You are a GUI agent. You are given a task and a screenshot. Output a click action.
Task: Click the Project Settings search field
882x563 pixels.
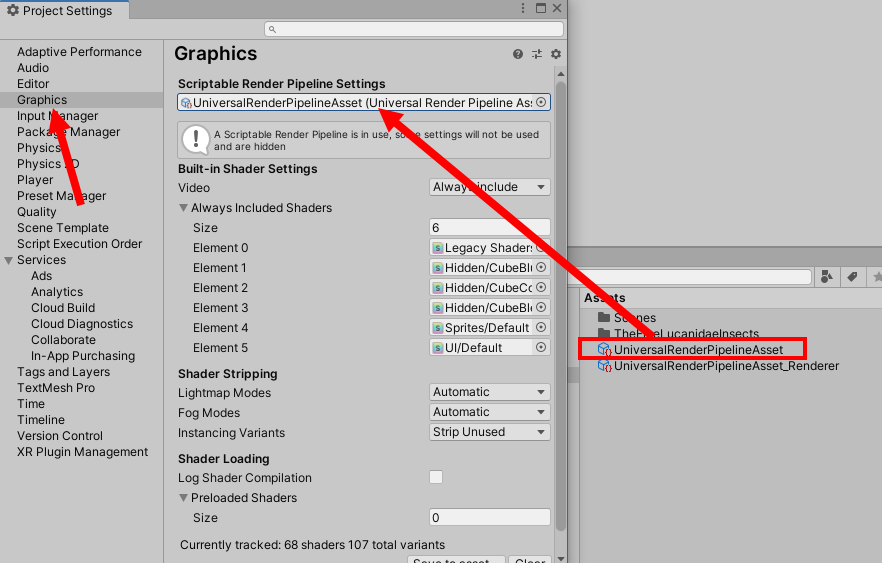click(414, 29)
